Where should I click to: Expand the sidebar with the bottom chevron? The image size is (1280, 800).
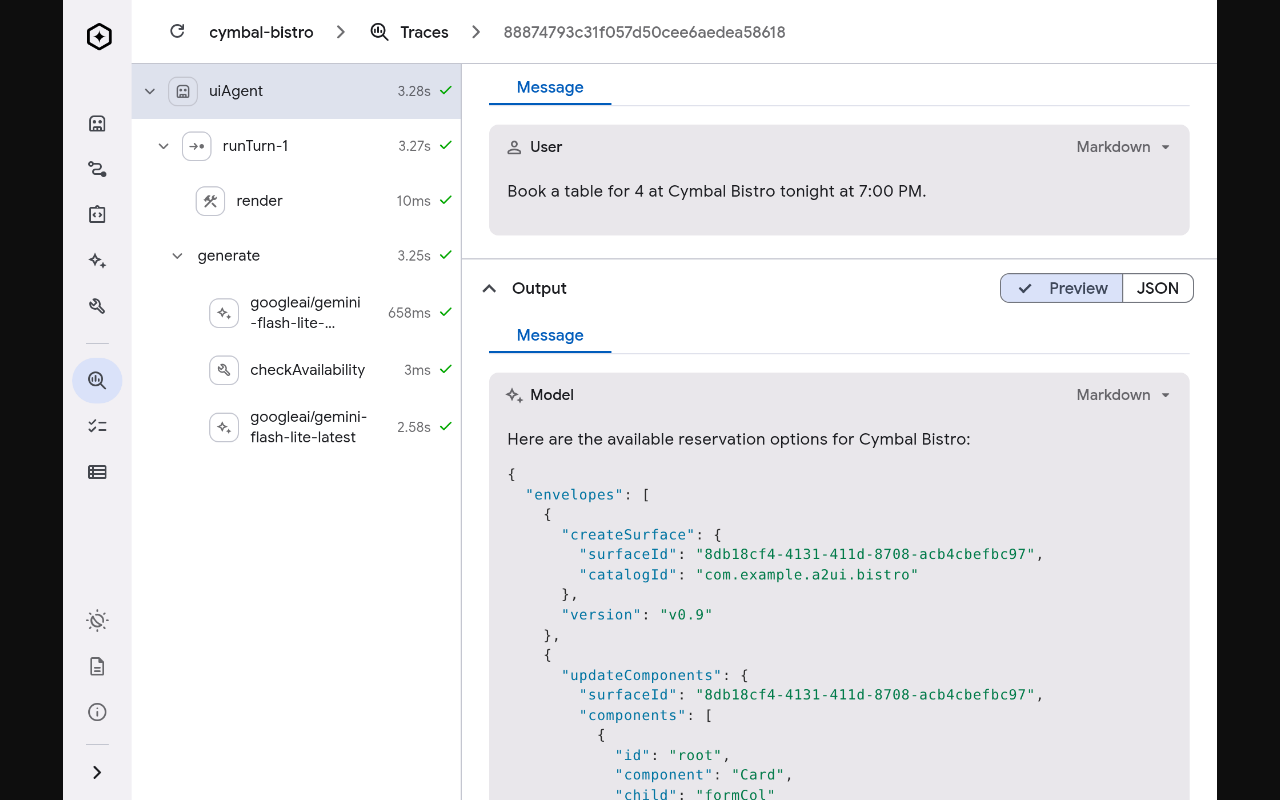click(97, 772)
